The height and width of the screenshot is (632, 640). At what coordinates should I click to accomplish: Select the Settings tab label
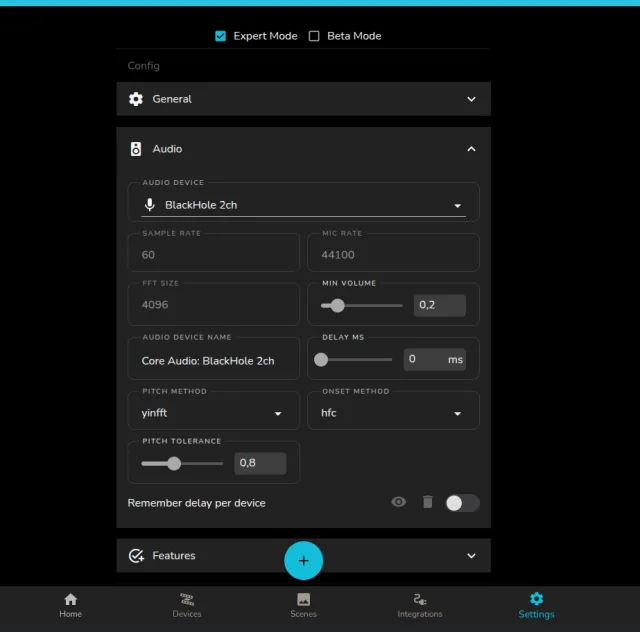pyautogui.click(x=536, y=614)
